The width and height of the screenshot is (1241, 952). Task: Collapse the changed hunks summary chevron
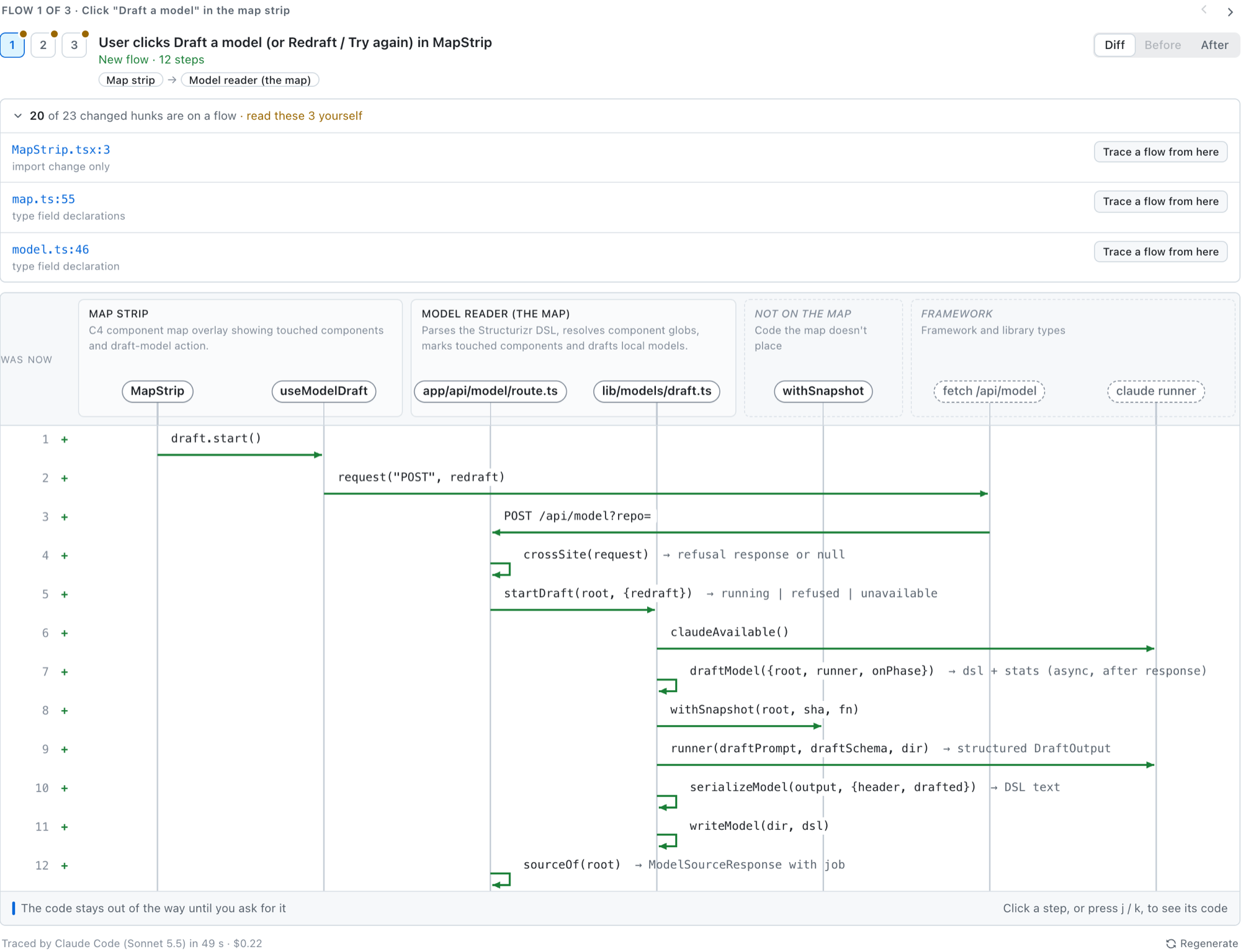(18, 116)
